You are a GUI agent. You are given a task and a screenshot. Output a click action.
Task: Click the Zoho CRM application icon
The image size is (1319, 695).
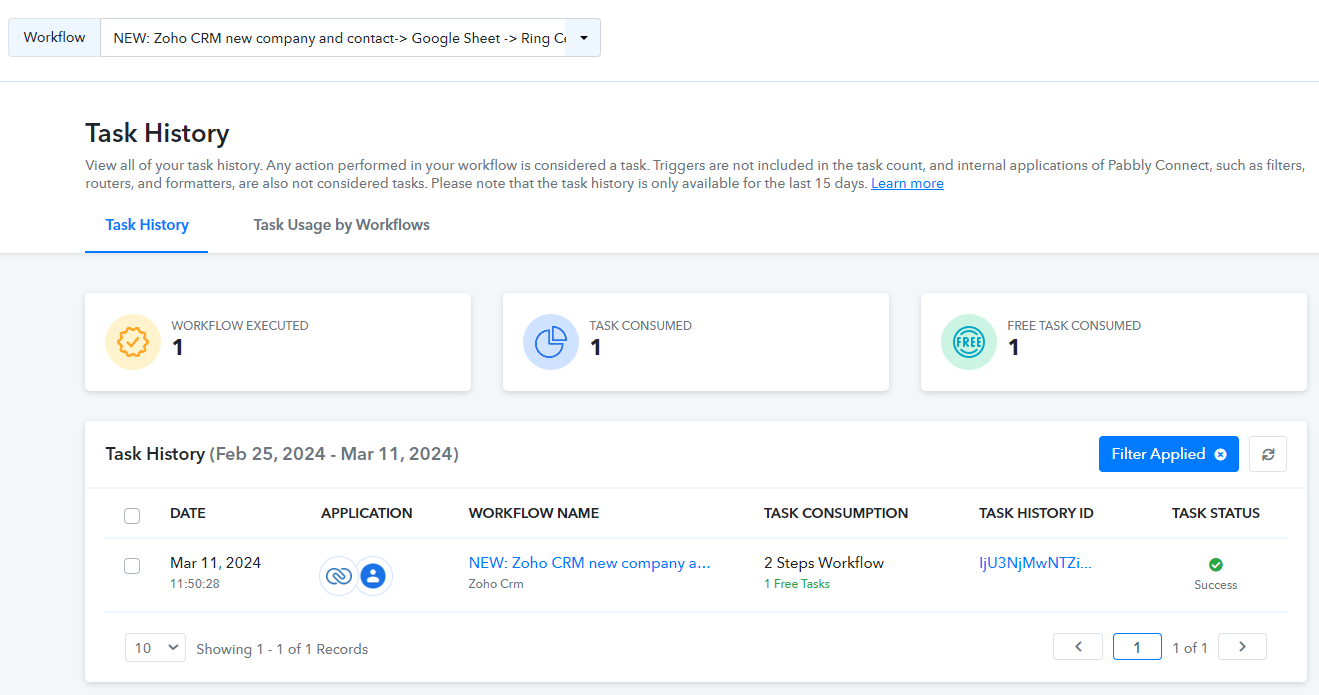point(338,576)
